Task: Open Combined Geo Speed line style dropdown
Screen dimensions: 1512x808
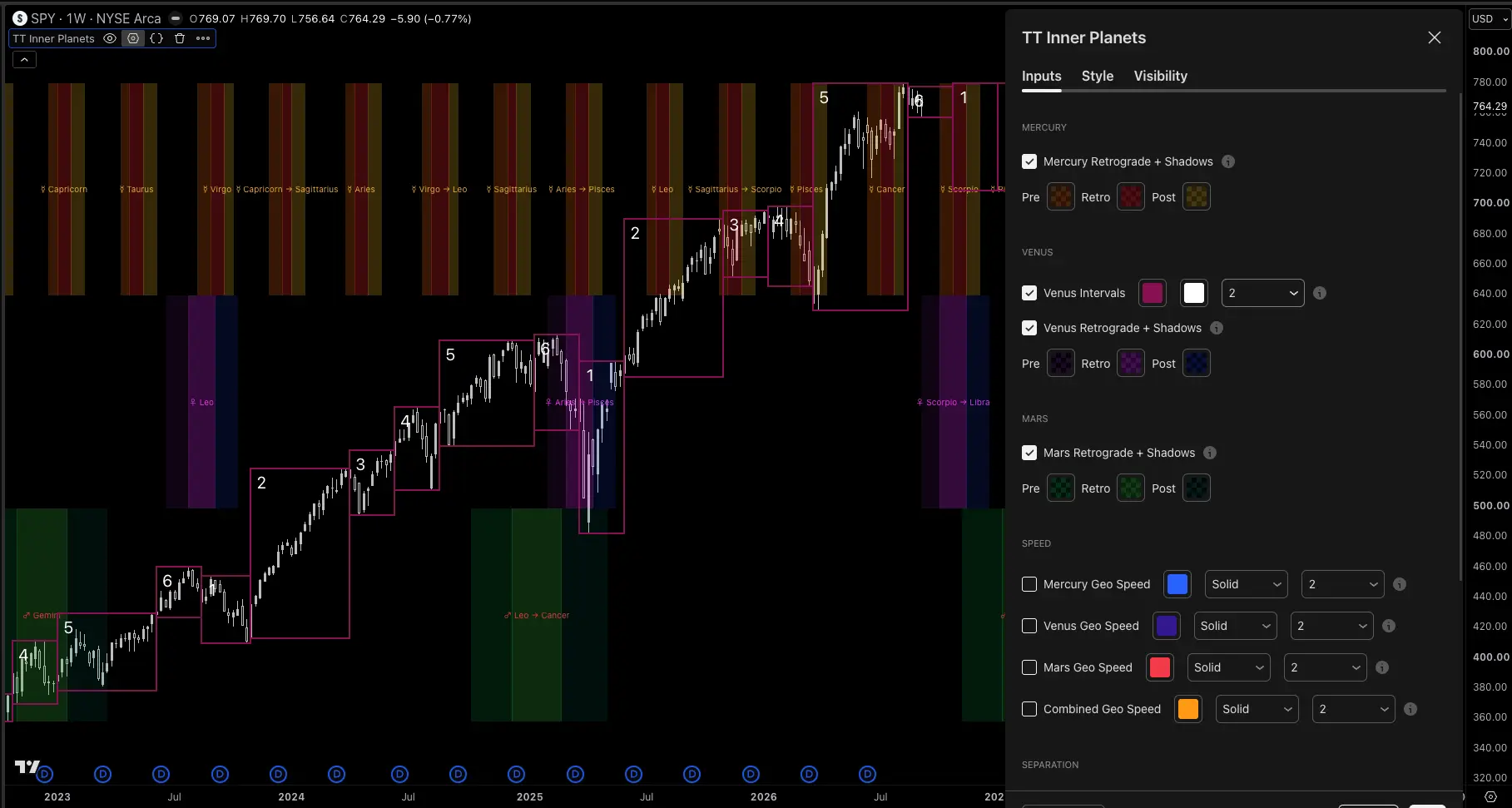Action: pyautogui.click(x=1257, y=709)
